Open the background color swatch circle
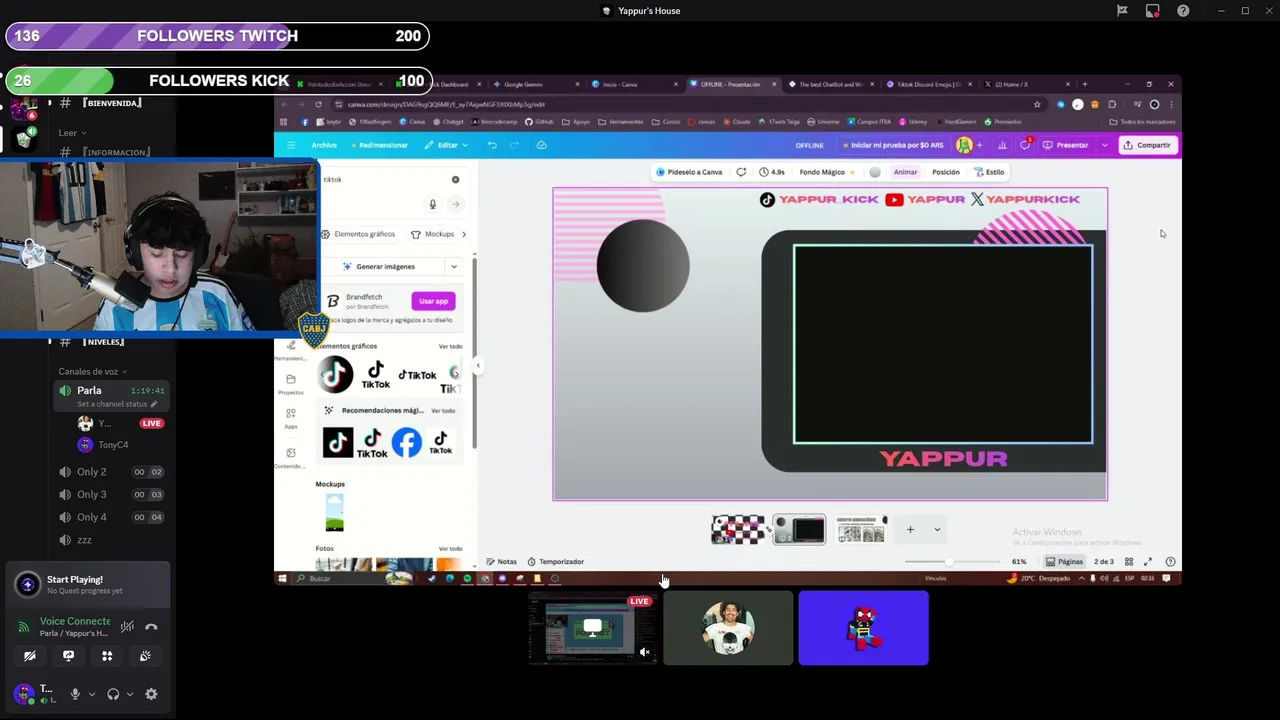Viewport: 1280px width, 720px height. pos(875,172)
